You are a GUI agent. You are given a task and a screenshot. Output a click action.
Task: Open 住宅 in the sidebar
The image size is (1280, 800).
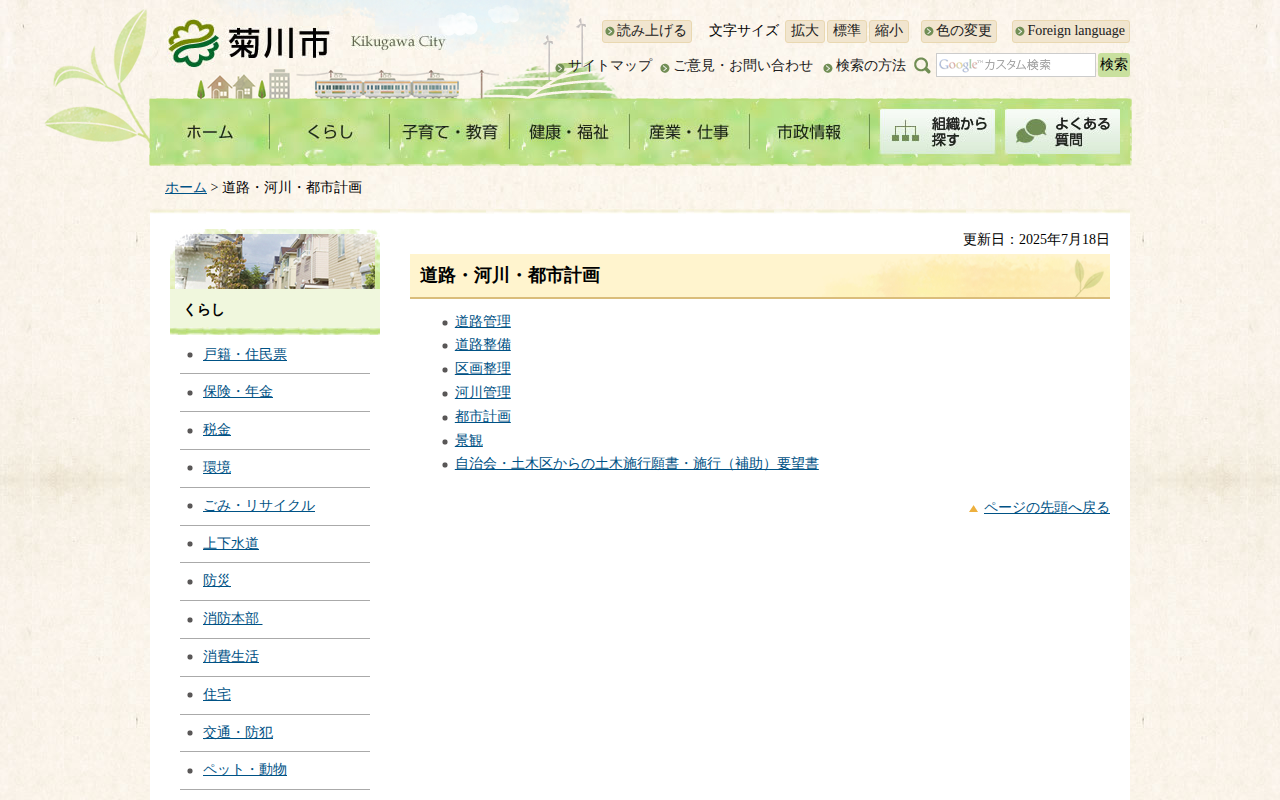tap(217, 695)
